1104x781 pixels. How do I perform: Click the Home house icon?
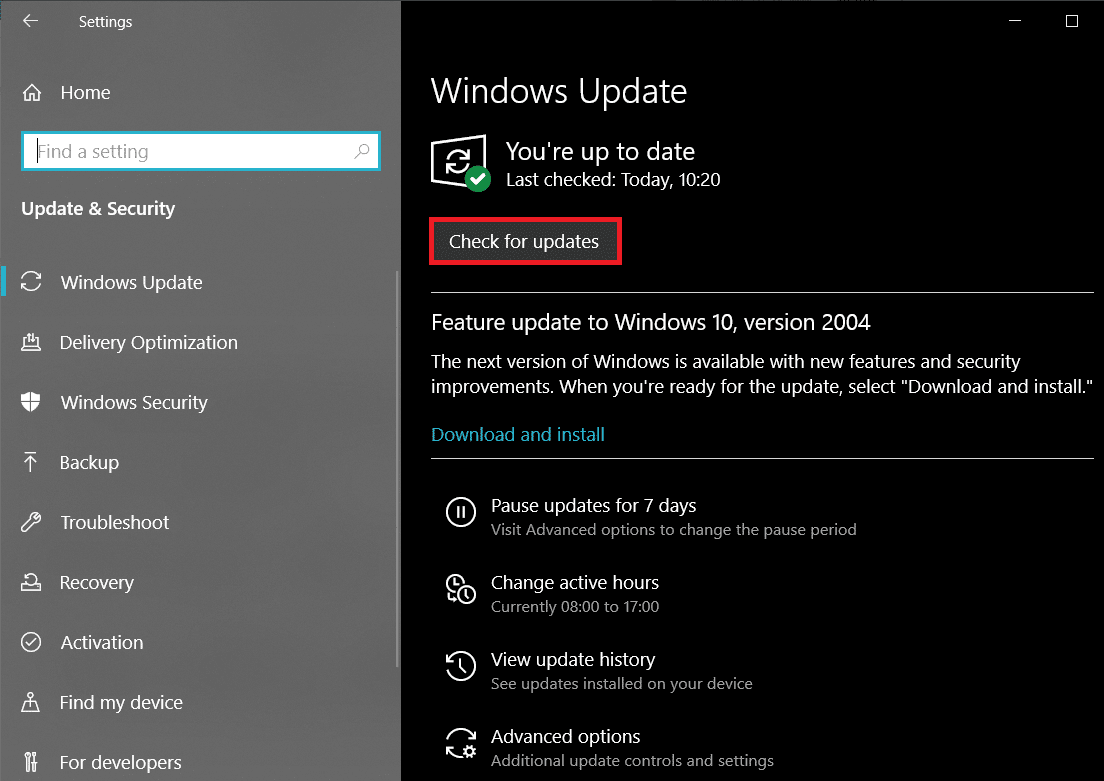[31, 92]
